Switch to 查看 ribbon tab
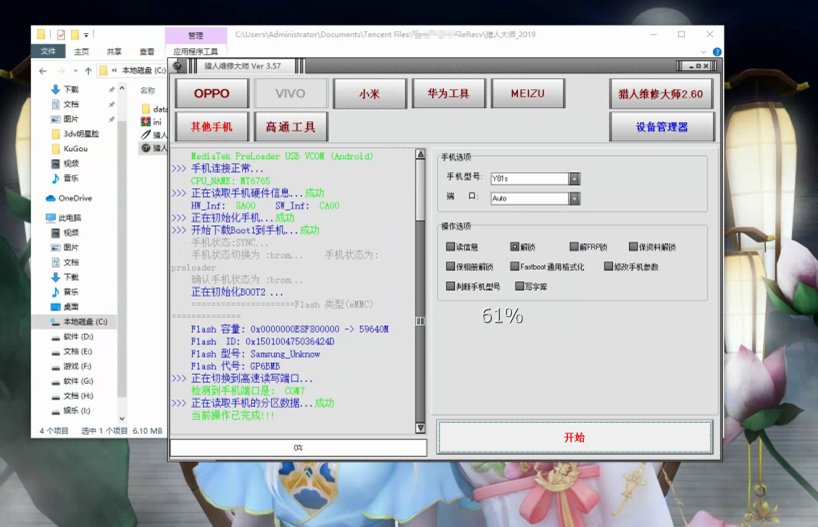This screenshot has width=818, height=527. coord(147,52)
